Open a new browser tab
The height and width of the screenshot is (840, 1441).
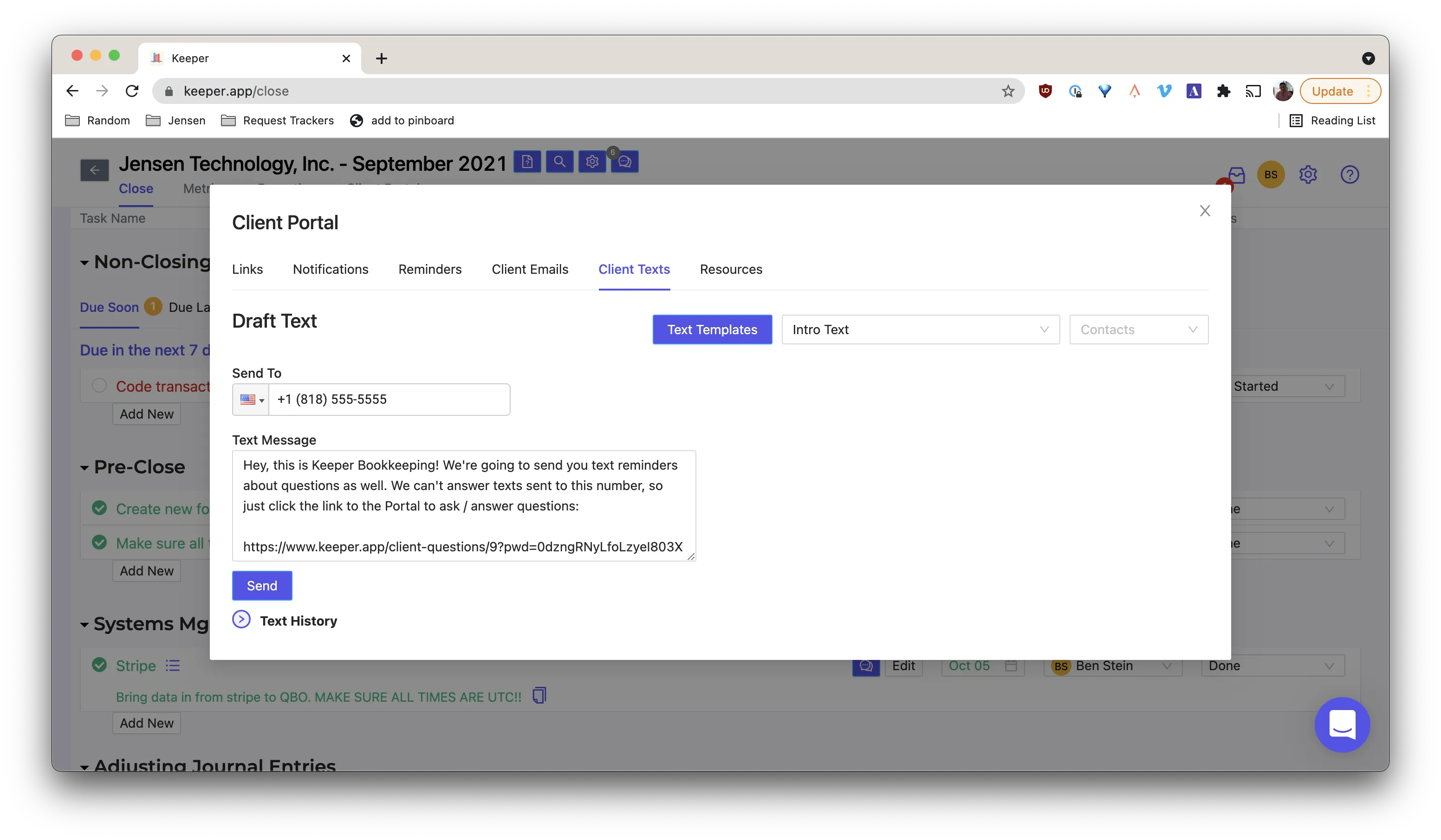[x=382, y=58]
